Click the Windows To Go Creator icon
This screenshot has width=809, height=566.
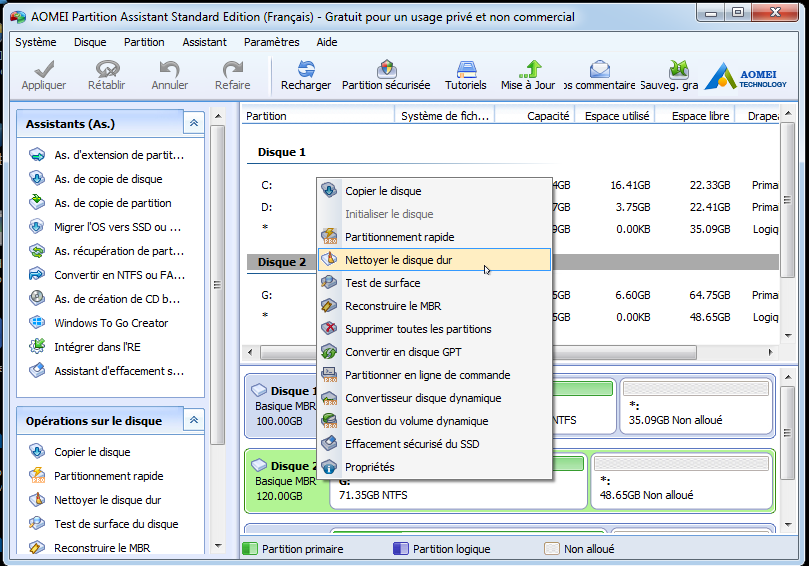coord(37,322)
